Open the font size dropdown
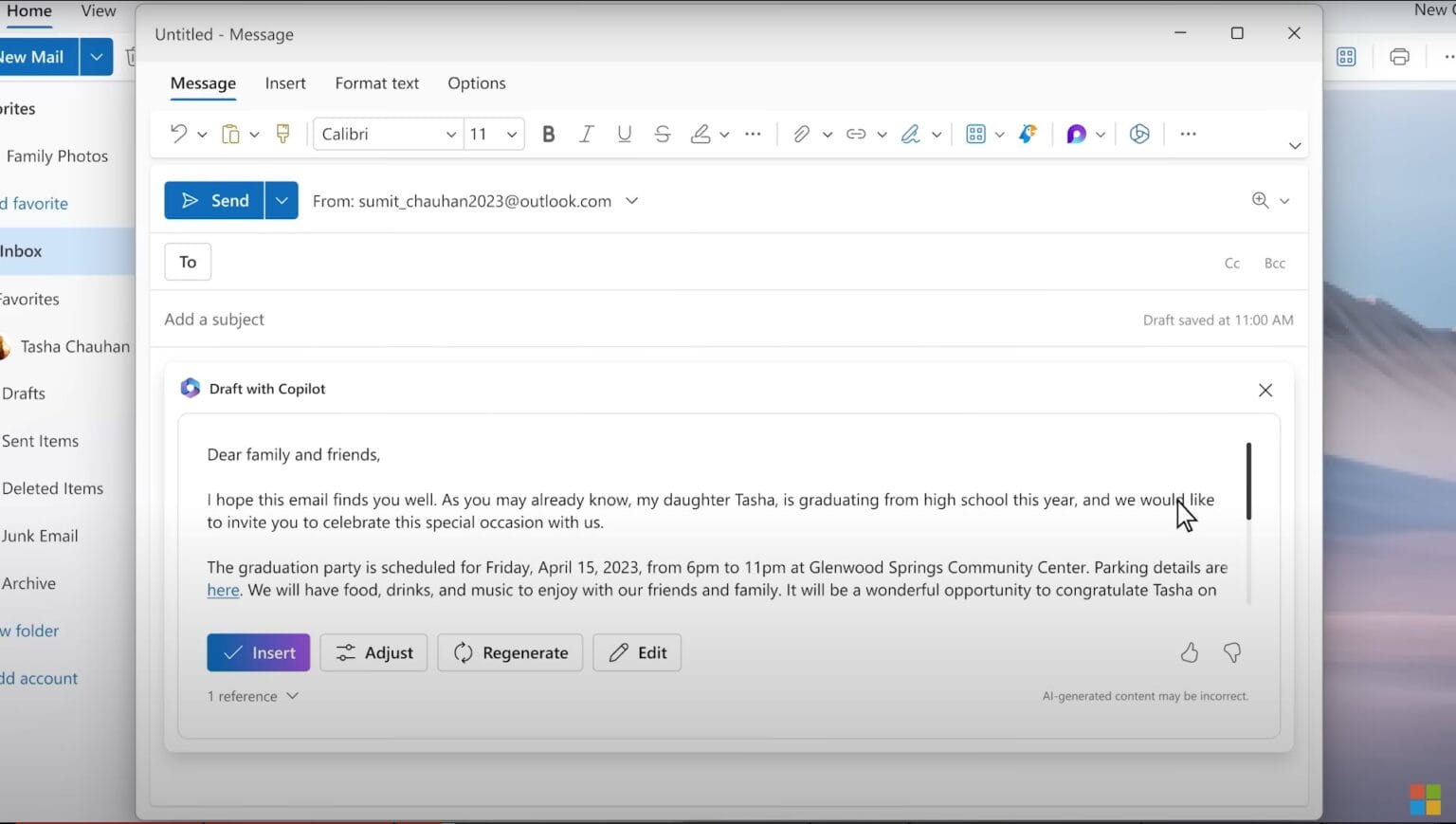The image size is (1456, 824). click(491, 134)
